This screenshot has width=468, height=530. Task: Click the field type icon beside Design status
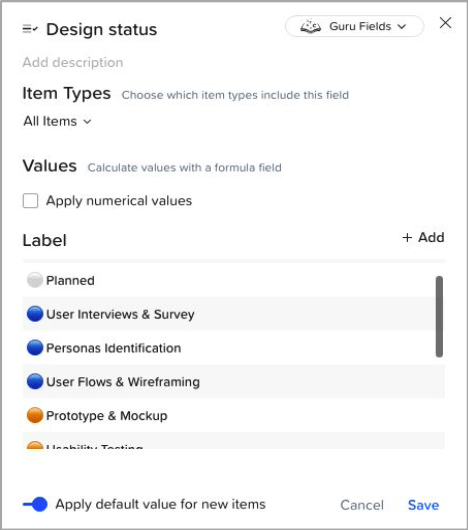30,29
